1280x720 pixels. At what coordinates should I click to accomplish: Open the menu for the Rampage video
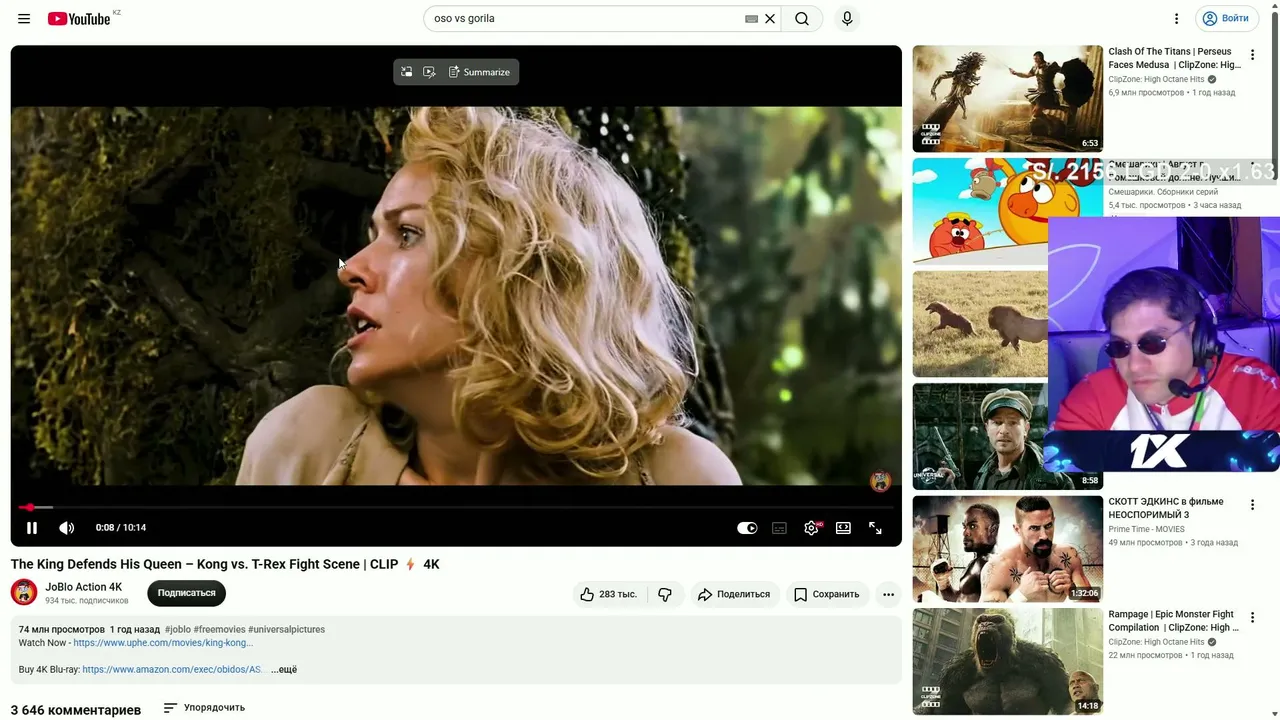click(x=1252, y=618)
